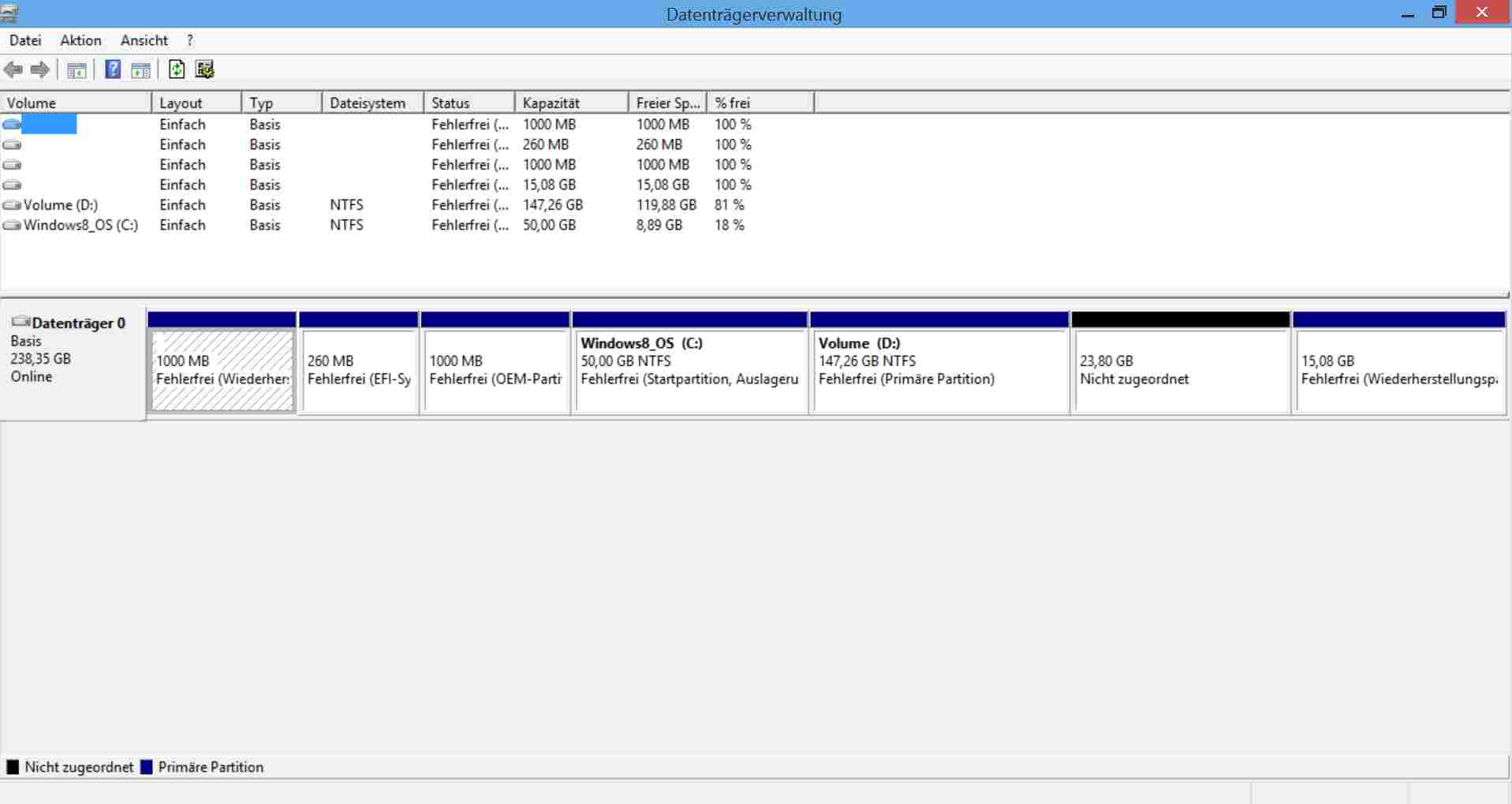Sort list by Dateisystem column header
This screenshot has width=1512, height=804.
coord(367,103)
